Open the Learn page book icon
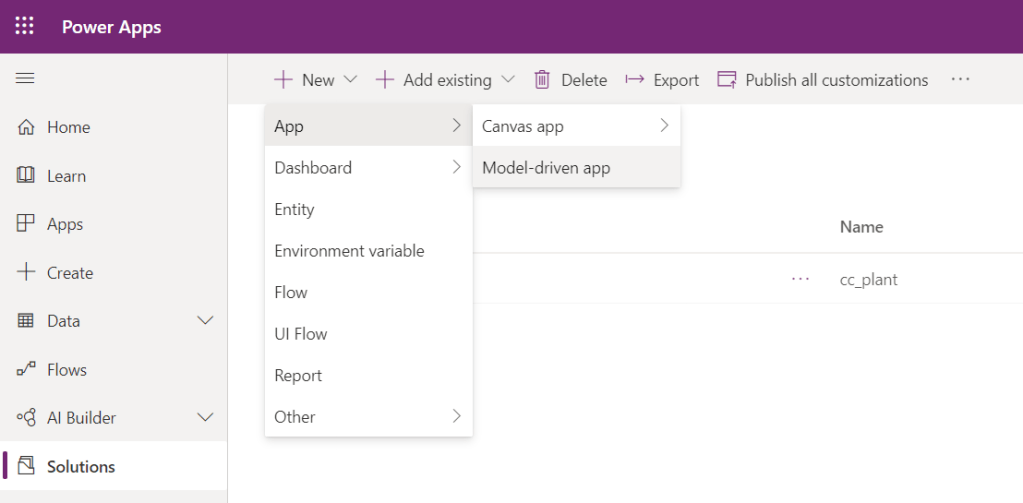 (26, 176)
